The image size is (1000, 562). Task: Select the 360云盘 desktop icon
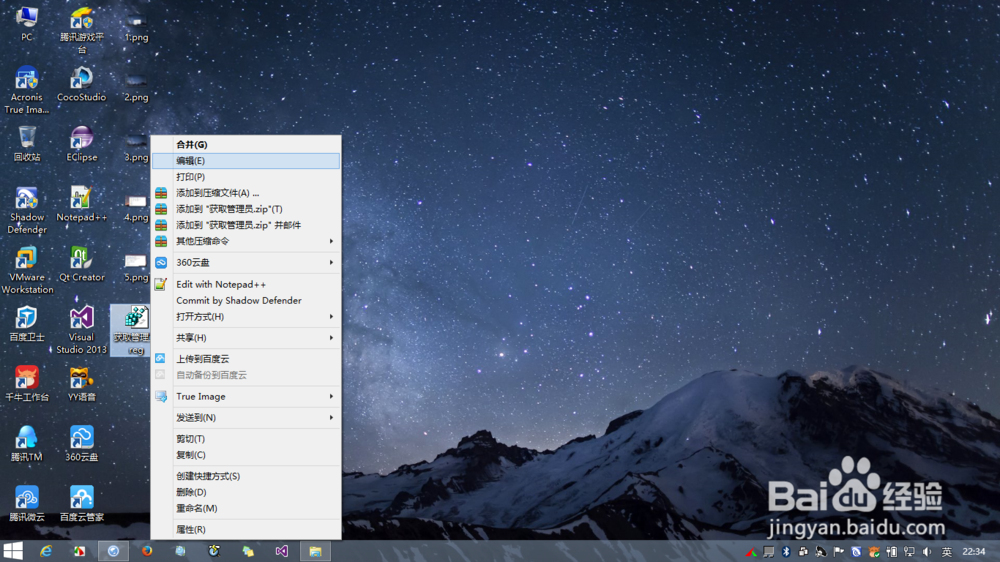pyautogui.click(x=82, y=444)
